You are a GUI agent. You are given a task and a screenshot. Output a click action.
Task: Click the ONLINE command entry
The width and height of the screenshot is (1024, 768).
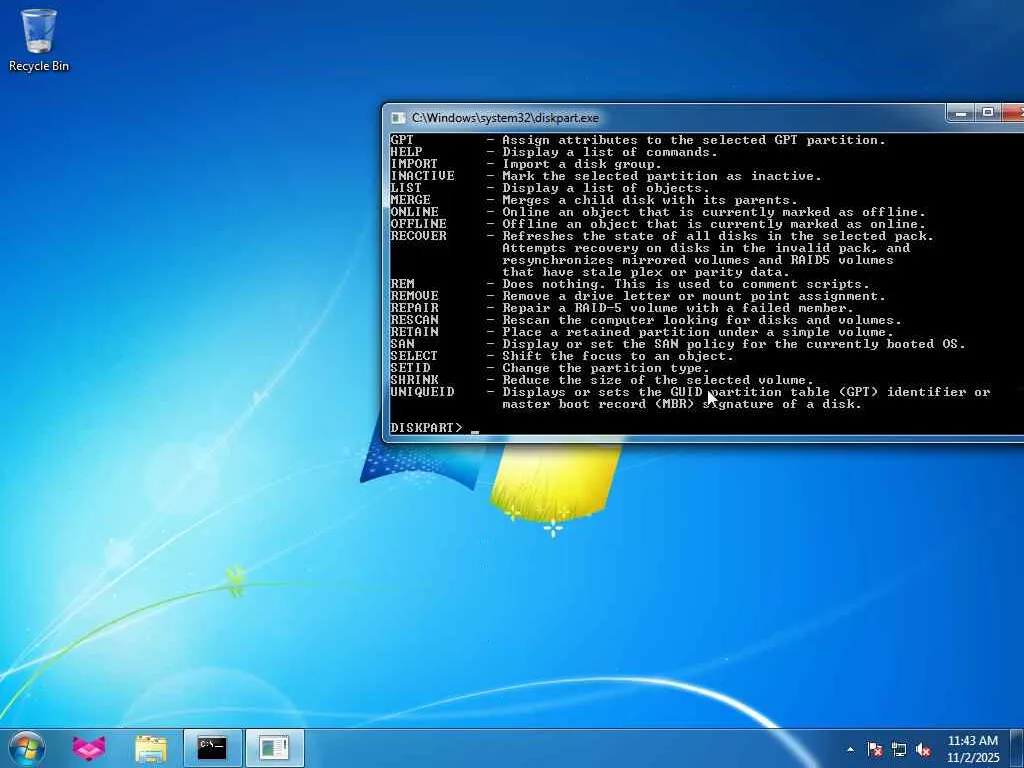(658, 212)
